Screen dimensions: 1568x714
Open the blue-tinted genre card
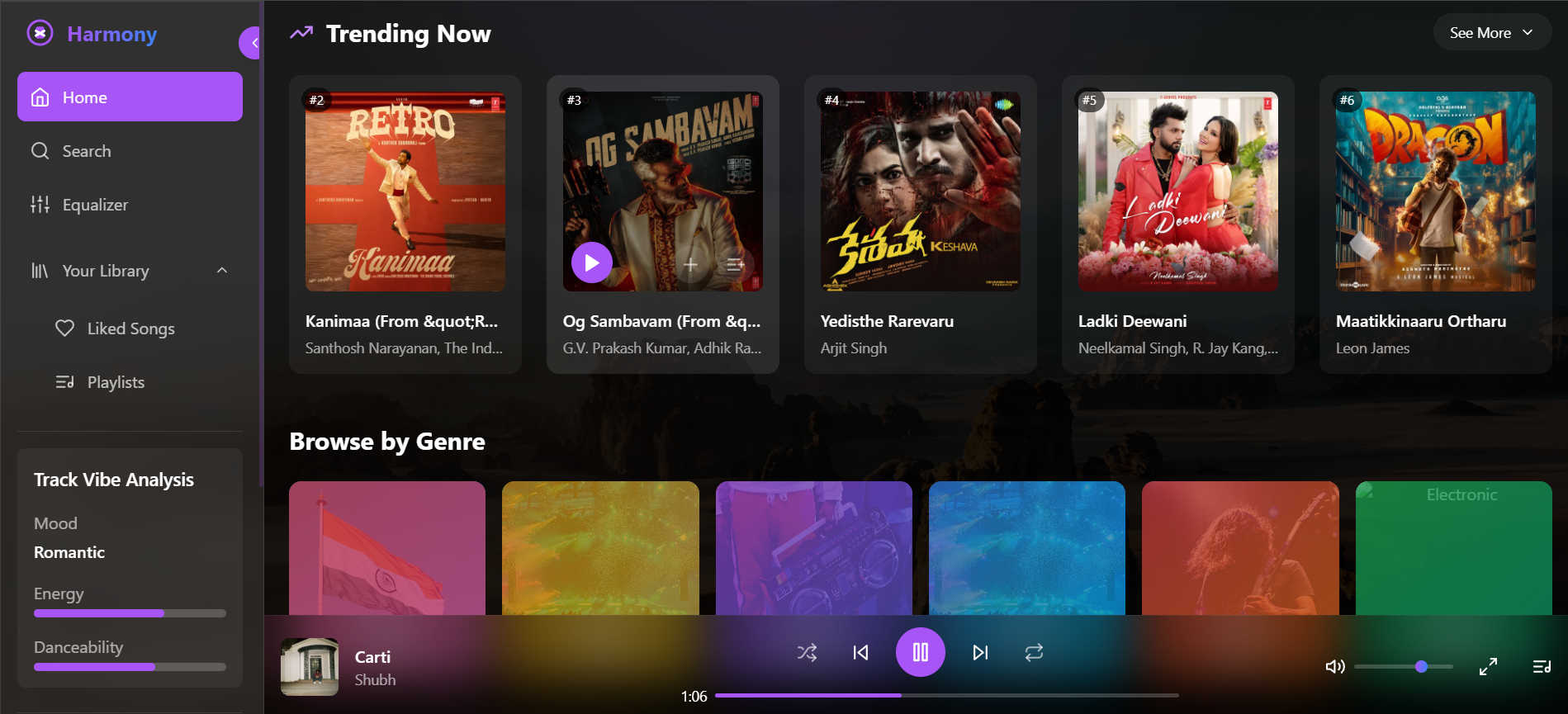[x=1027, y=548]
